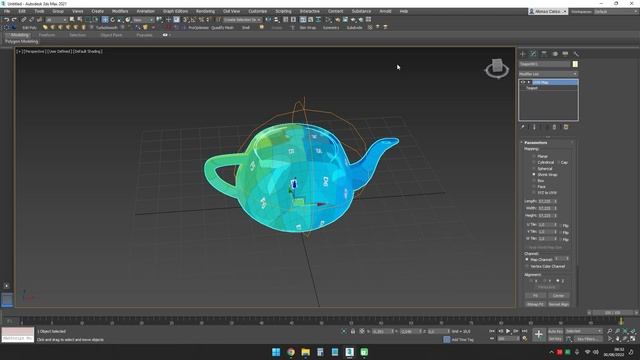640x360 pixels.
Task: Click the Auto Key button
Action: [555, 331]
